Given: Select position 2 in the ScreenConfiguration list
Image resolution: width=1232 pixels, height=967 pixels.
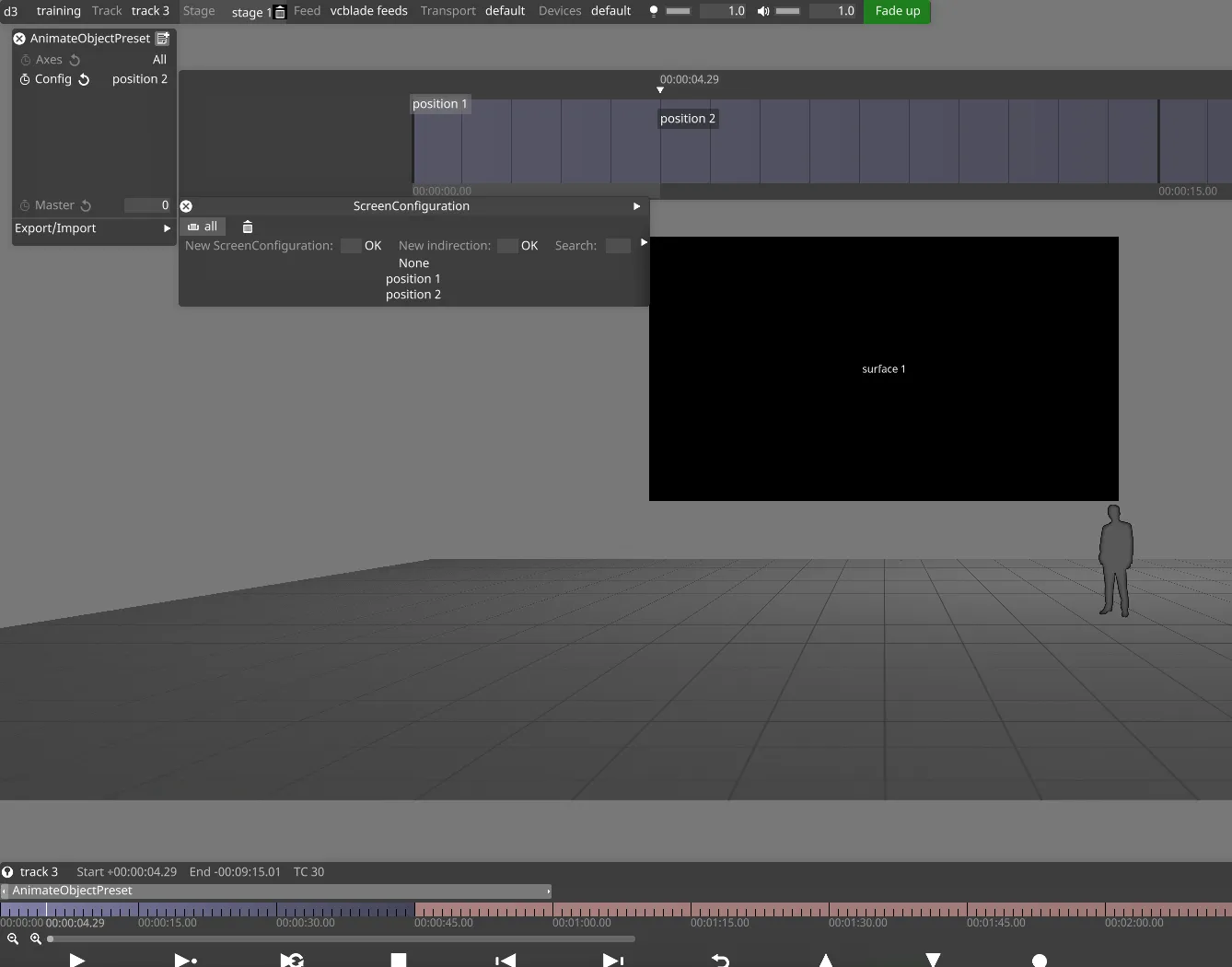Looking at the screenshot, I should pos(413,294).
